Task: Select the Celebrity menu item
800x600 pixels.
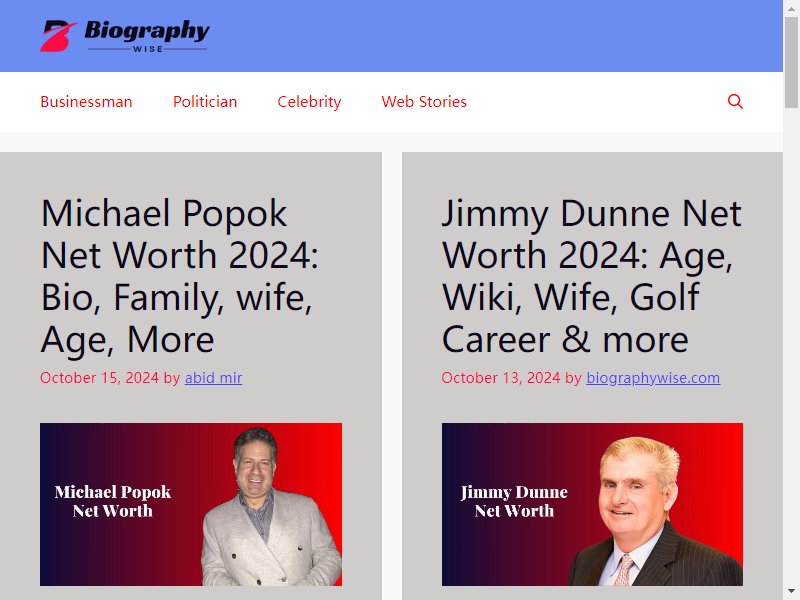Action: 309,102
